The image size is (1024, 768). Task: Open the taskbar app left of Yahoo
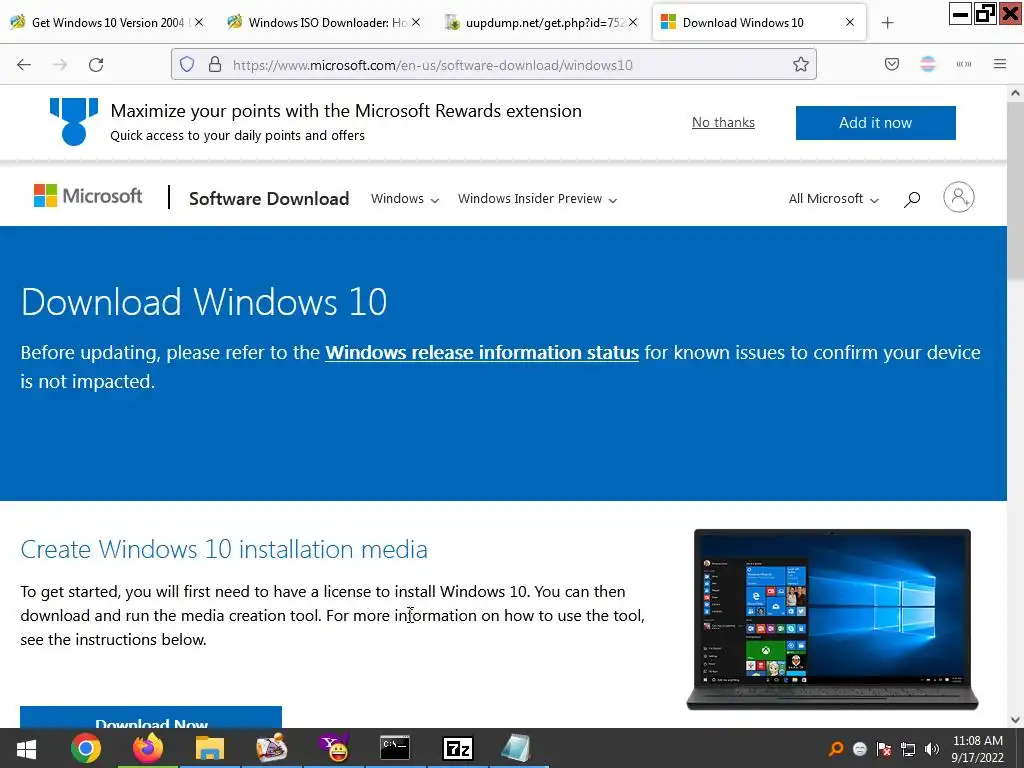pyautogui.click(x=272, y=748)
